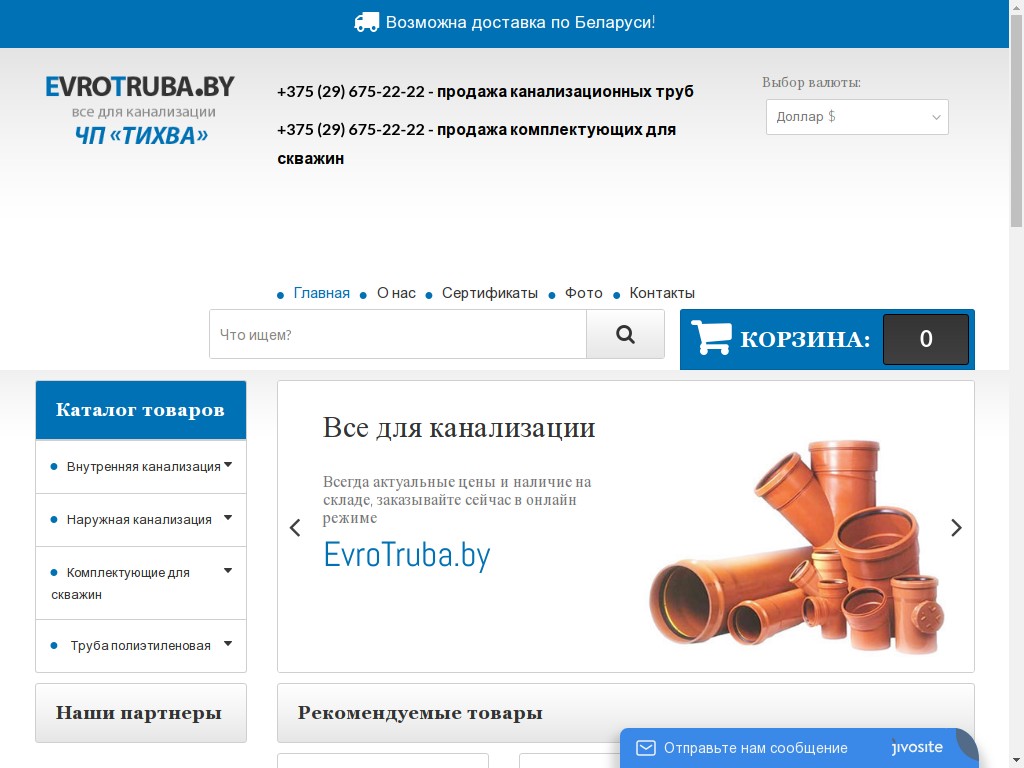
Task: Expand Наружная канализация category arrow
Action: pos(228,518)
